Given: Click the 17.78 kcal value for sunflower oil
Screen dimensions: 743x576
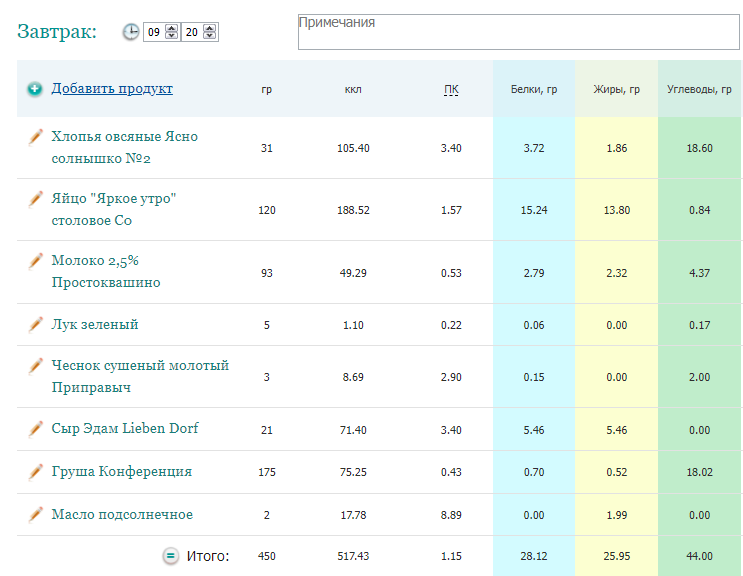Looking at the screenshot, I should (x=353, y=515).
